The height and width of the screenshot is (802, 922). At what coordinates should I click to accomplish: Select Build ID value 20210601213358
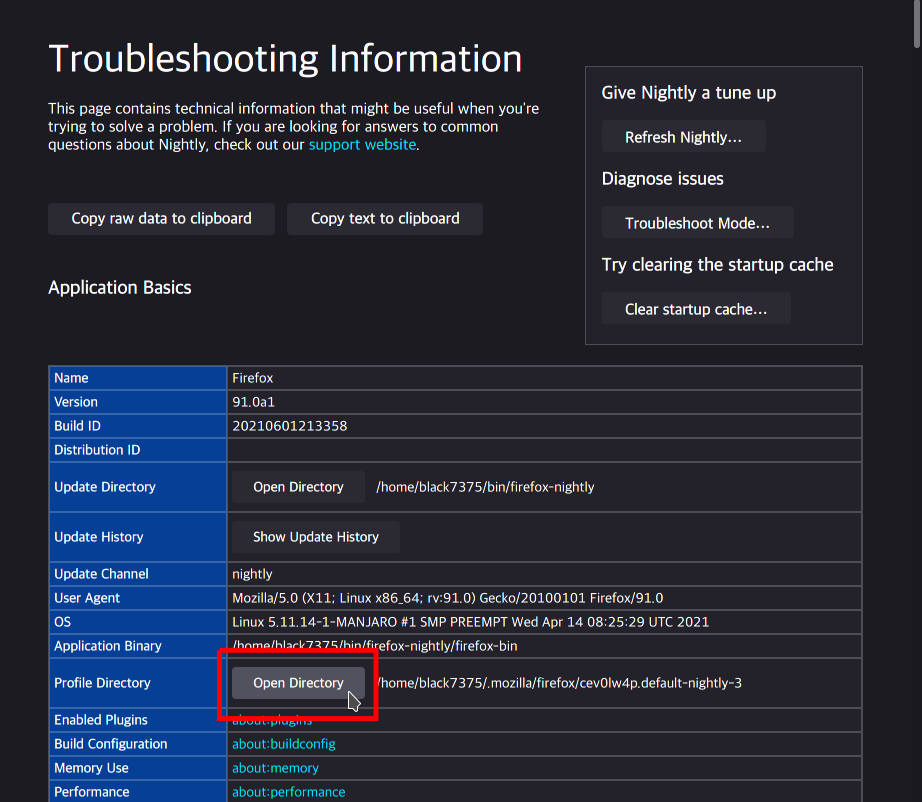click(x=289, y=426)
